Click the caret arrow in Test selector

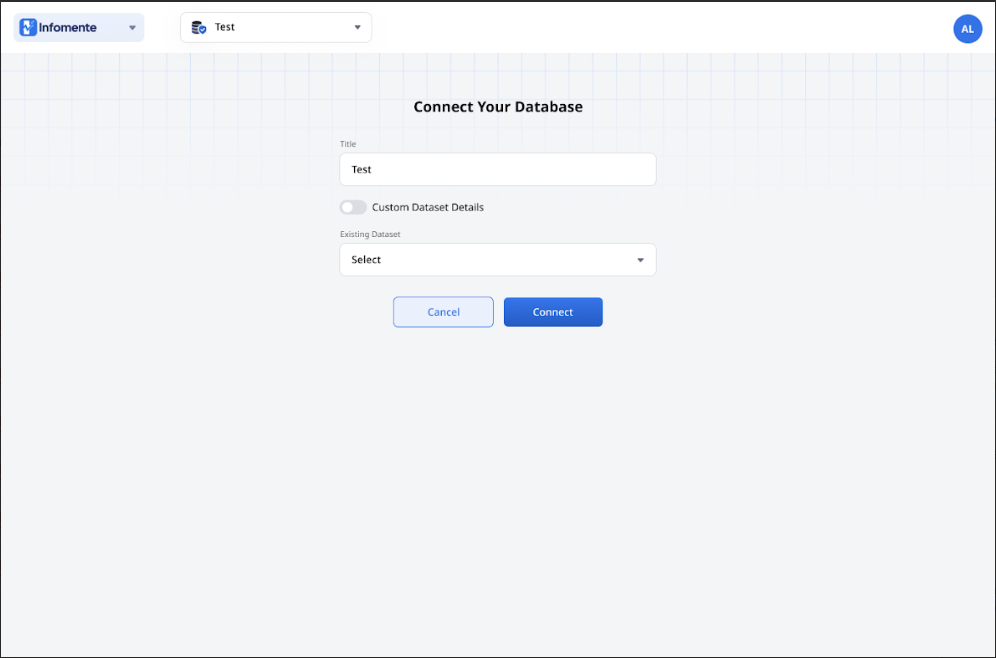coord(357,28)
